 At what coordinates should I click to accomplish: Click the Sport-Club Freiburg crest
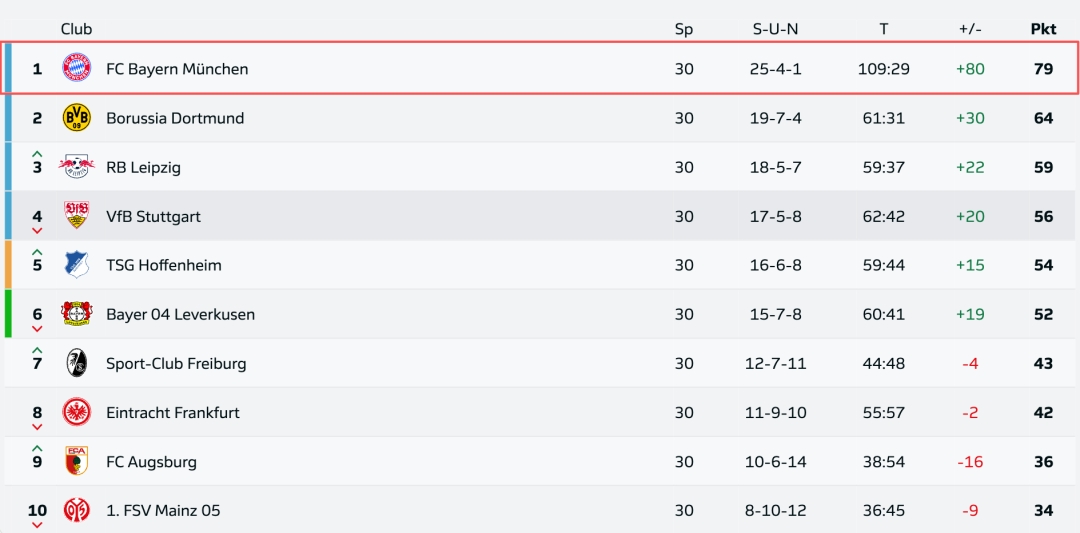coord(77,363)
